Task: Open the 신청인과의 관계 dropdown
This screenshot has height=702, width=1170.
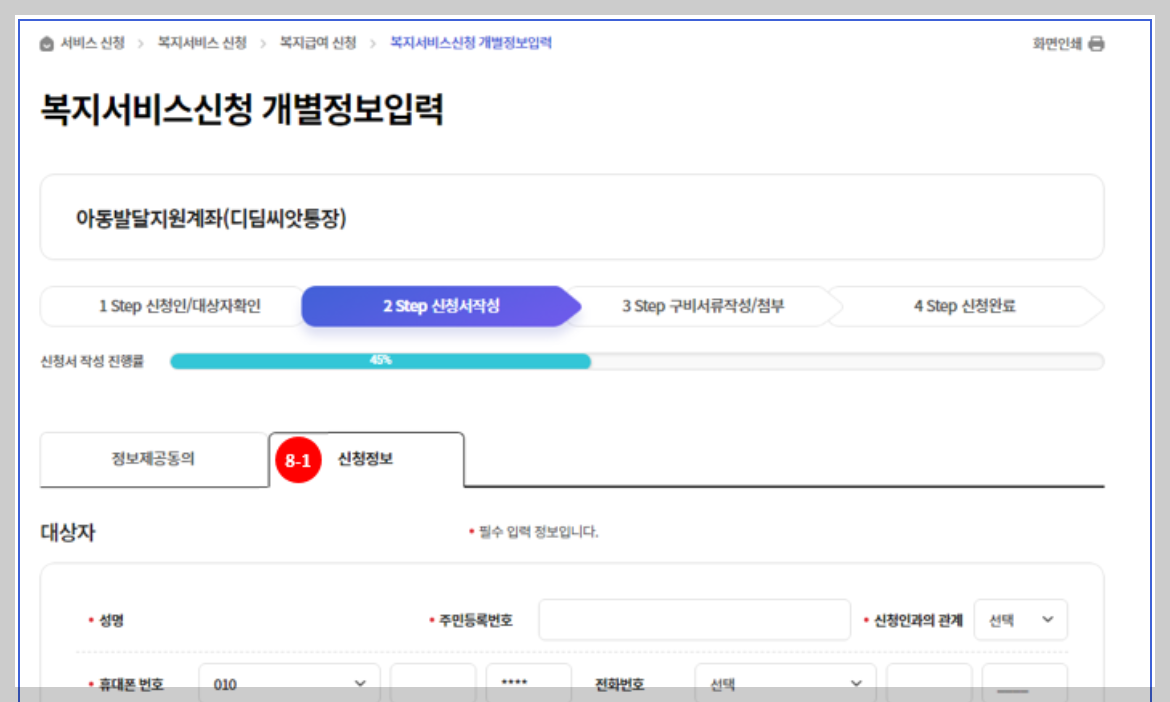Action: [x=1020, y=620]
